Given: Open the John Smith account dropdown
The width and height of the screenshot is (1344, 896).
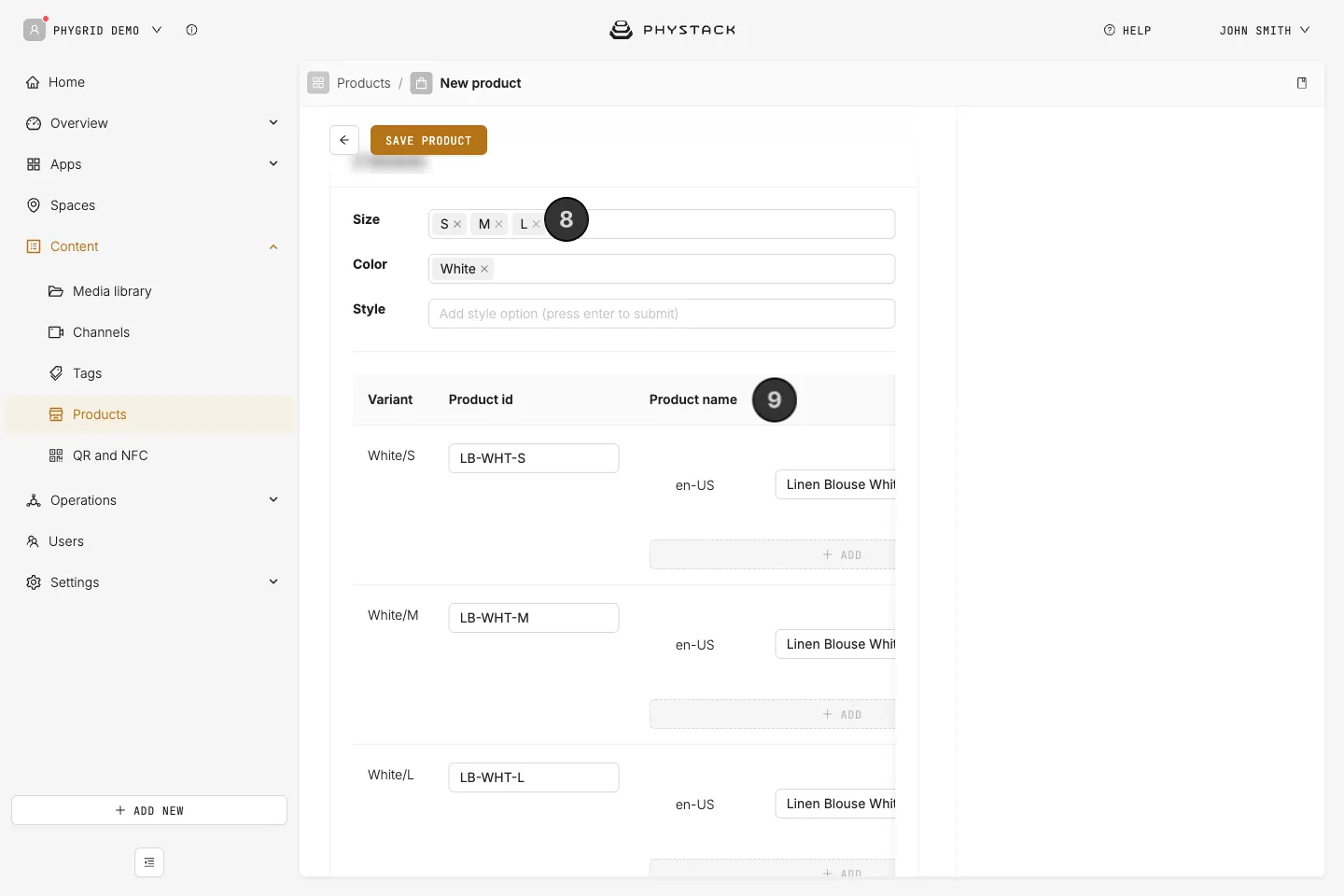Looking at the screenshot, I should 1265,30.
